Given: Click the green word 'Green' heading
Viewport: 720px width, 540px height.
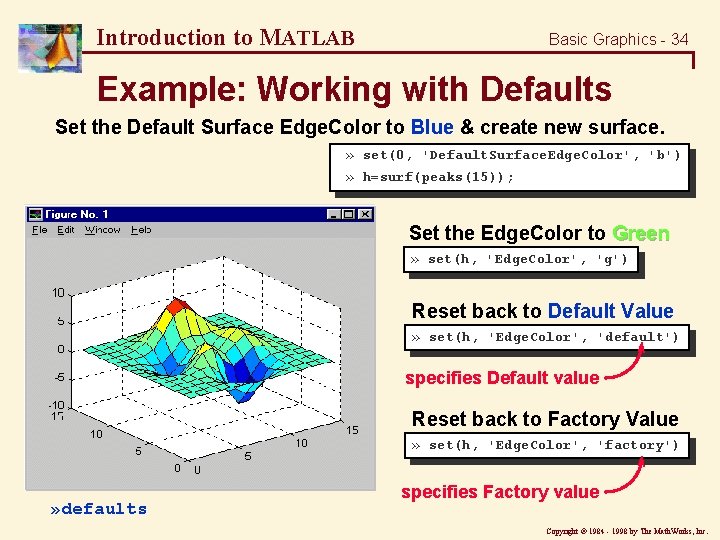Looking at the screenshot, I should pyautogui.click(x=641, y=233).
